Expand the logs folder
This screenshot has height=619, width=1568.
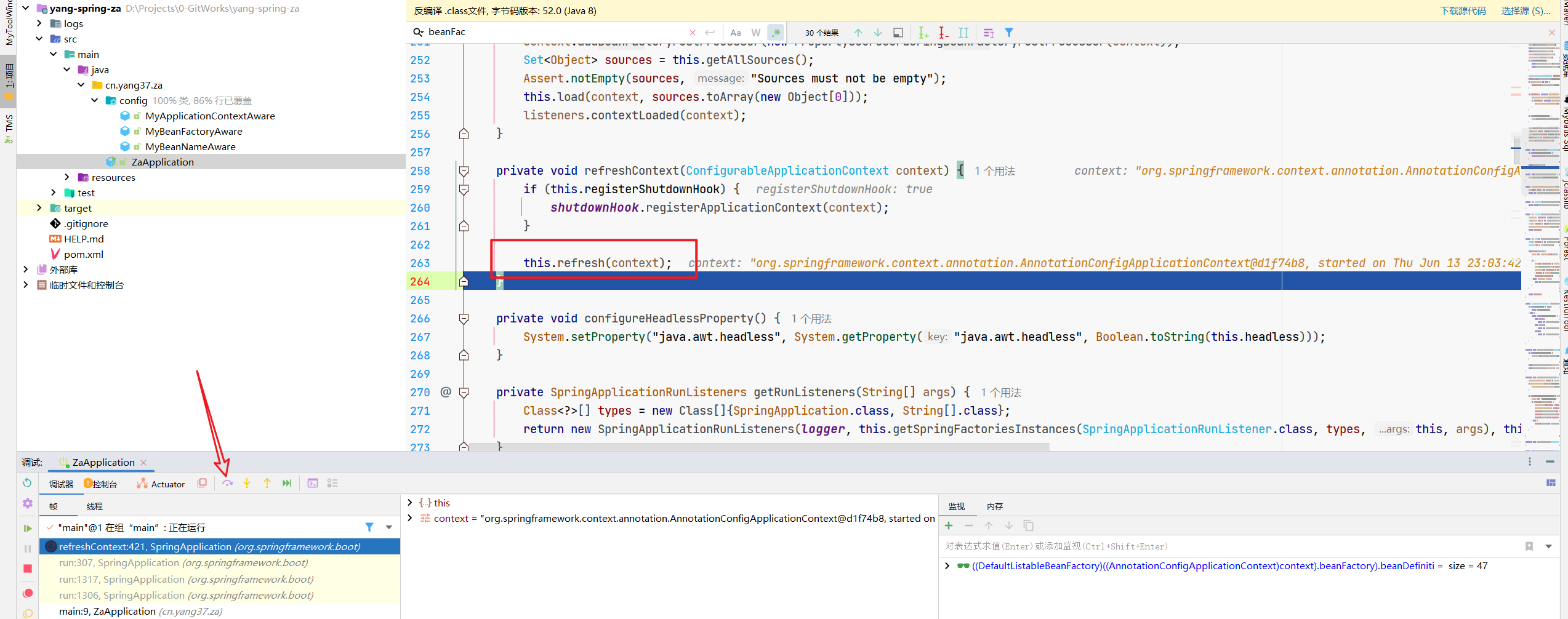39,23
